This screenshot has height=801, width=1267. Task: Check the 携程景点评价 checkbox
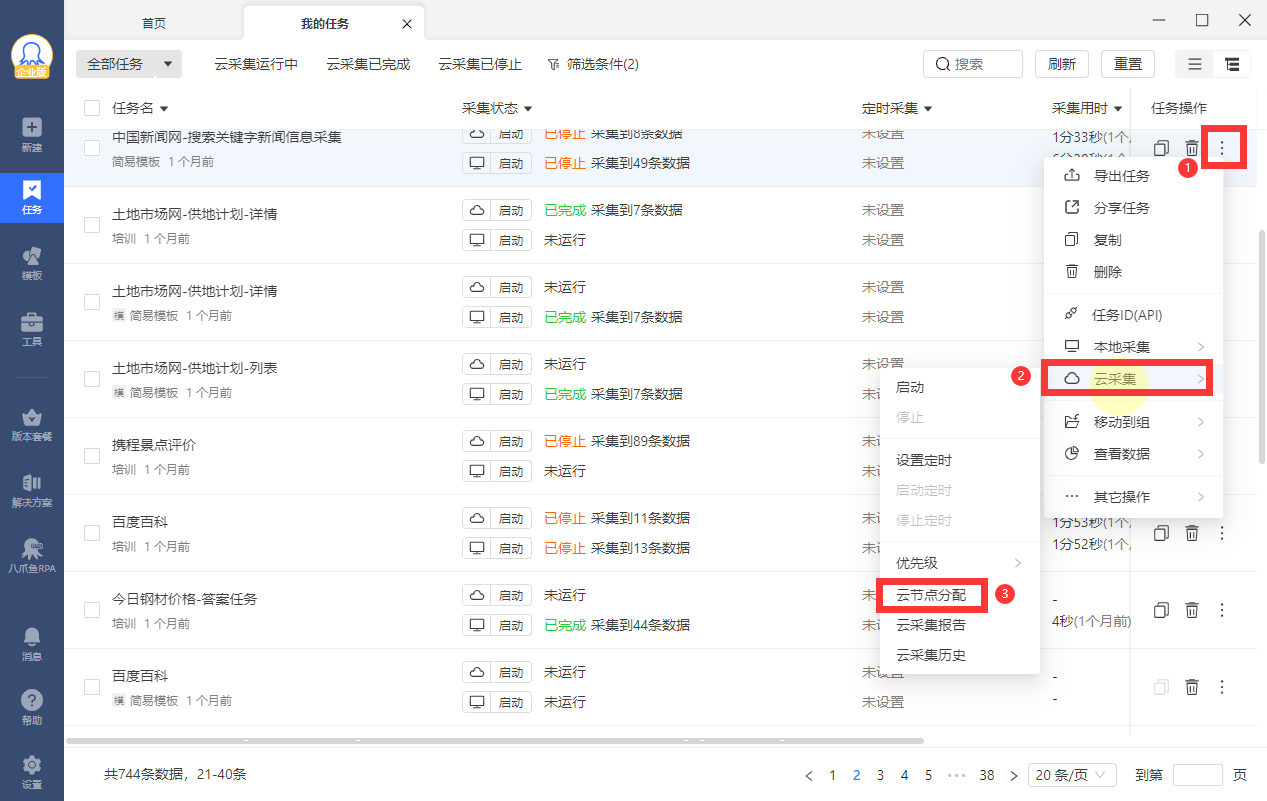[92, 456]
